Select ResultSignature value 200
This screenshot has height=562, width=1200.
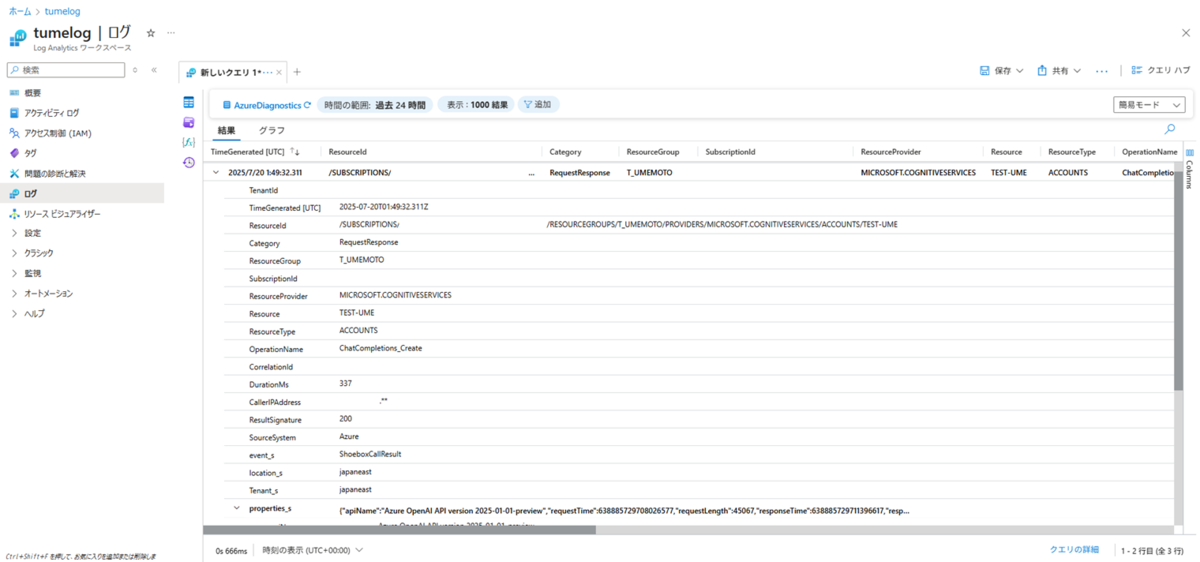tap(346, 419)
